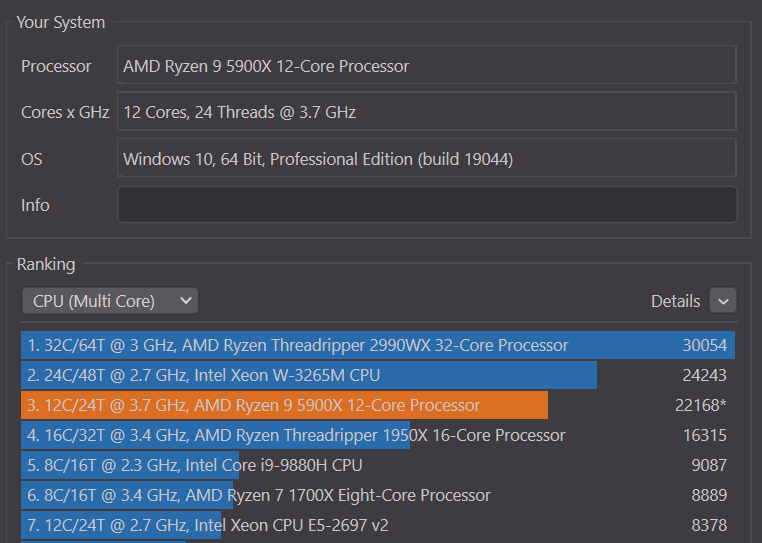Expand the Details chevron button
762x543 pixels.
[x=723, y=301]
